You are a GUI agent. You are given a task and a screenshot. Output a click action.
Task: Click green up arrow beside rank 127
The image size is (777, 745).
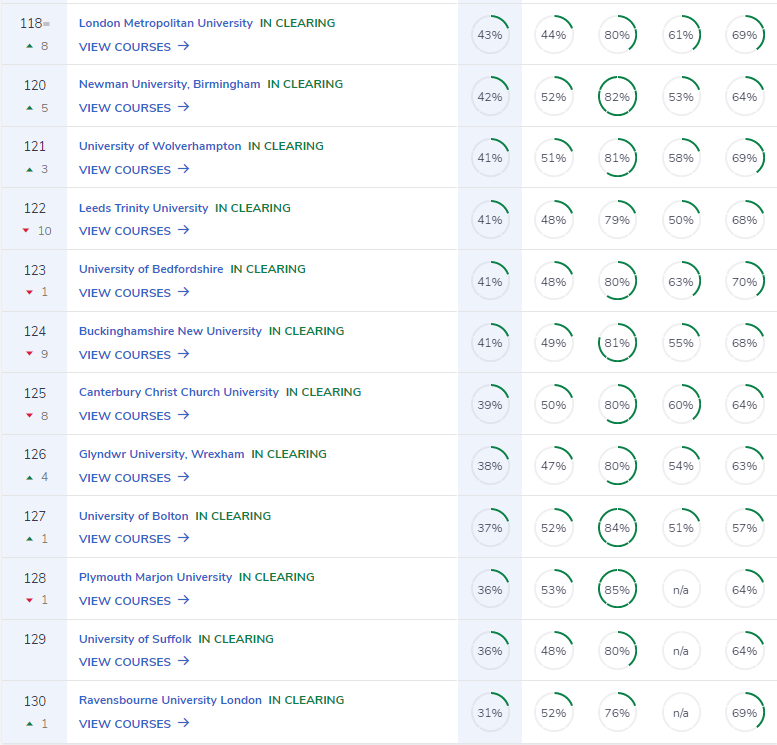pos(30,539)
